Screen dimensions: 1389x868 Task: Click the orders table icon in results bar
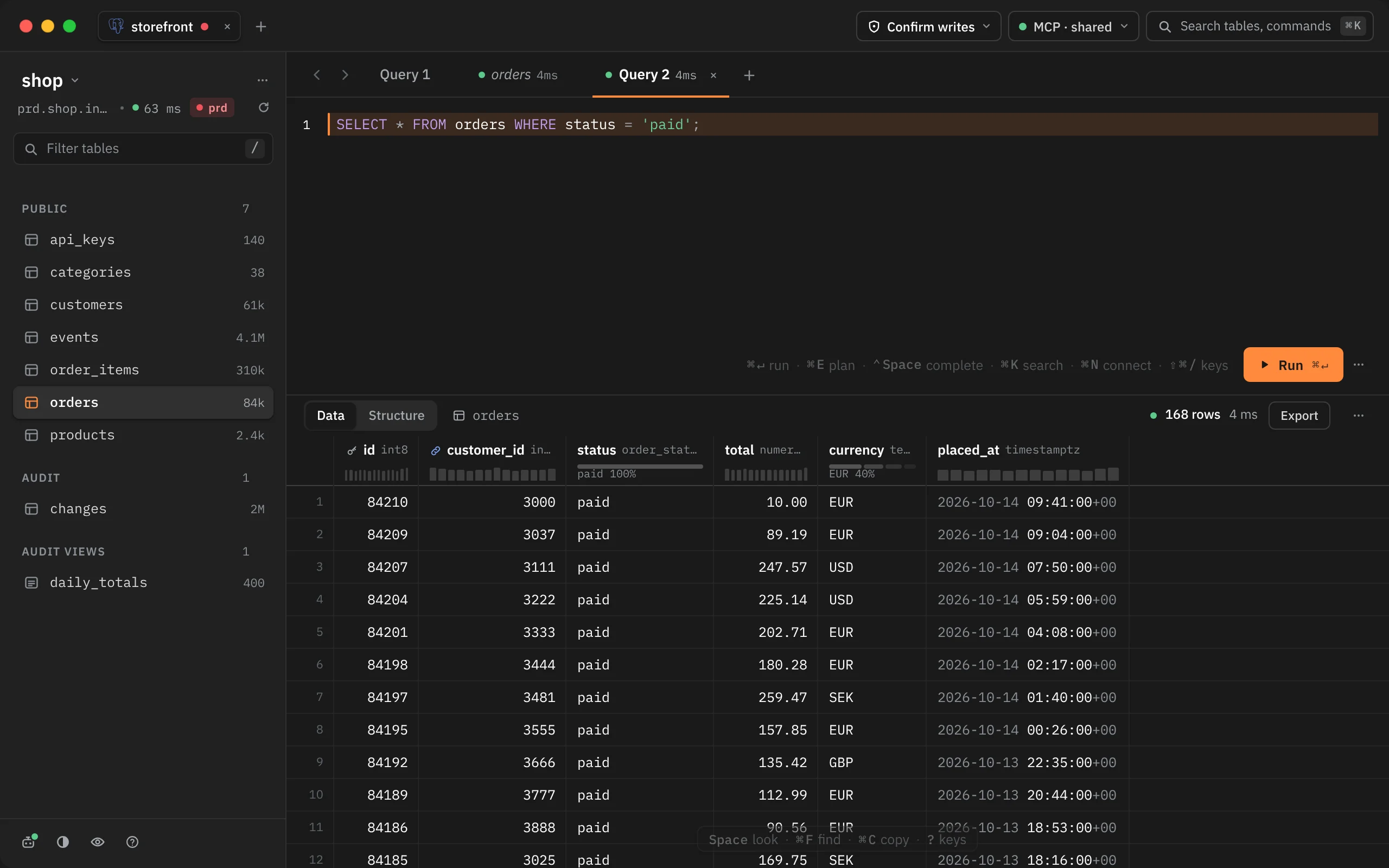point(458,416)
